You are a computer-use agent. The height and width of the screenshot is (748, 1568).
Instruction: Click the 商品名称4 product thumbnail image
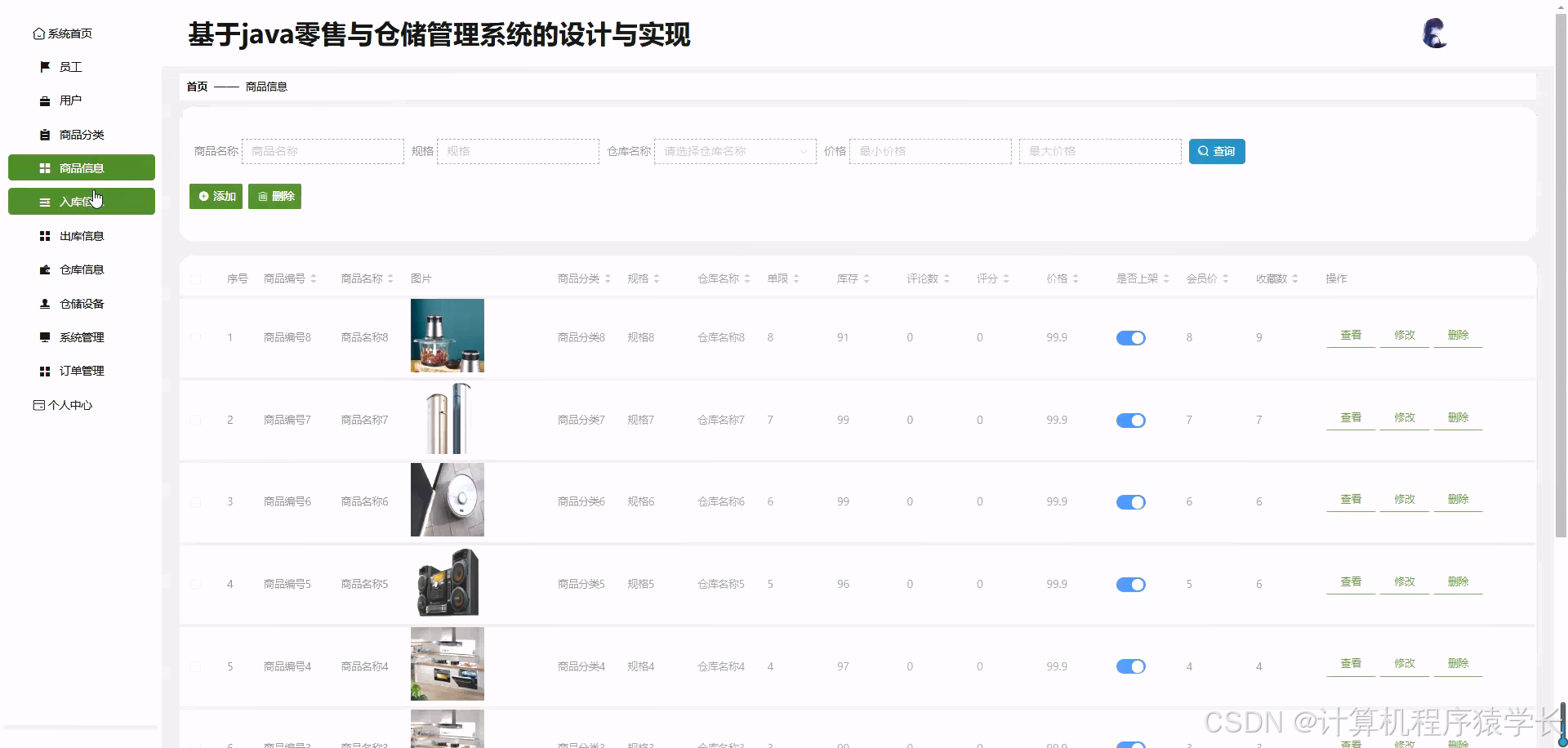[x=448, y=664]
